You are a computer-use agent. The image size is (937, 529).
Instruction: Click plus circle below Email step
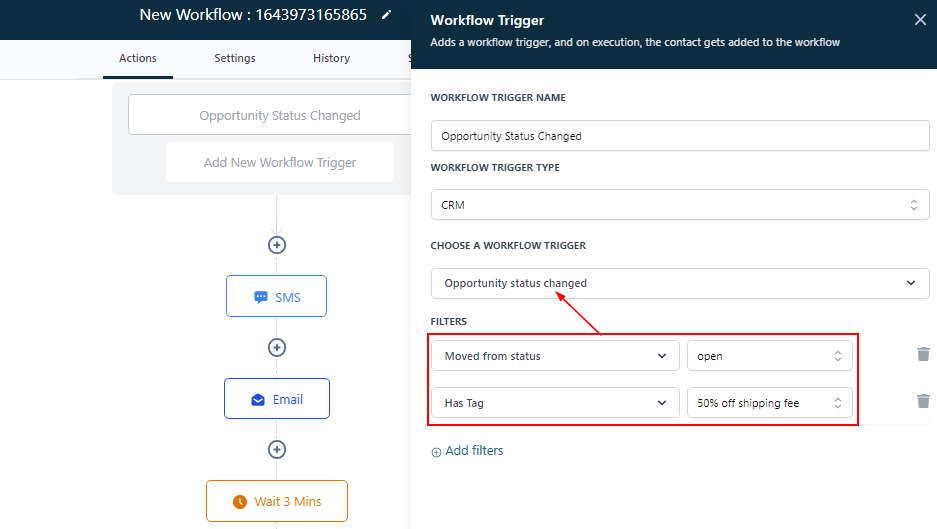coord(277,450)
